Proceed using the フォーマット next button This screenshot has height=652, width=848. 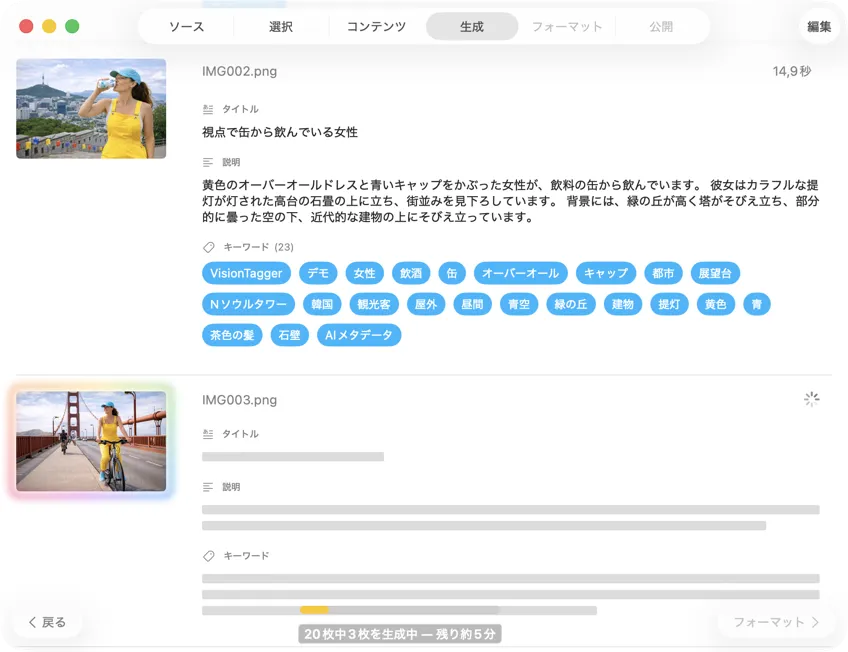(x=775, y=622)
